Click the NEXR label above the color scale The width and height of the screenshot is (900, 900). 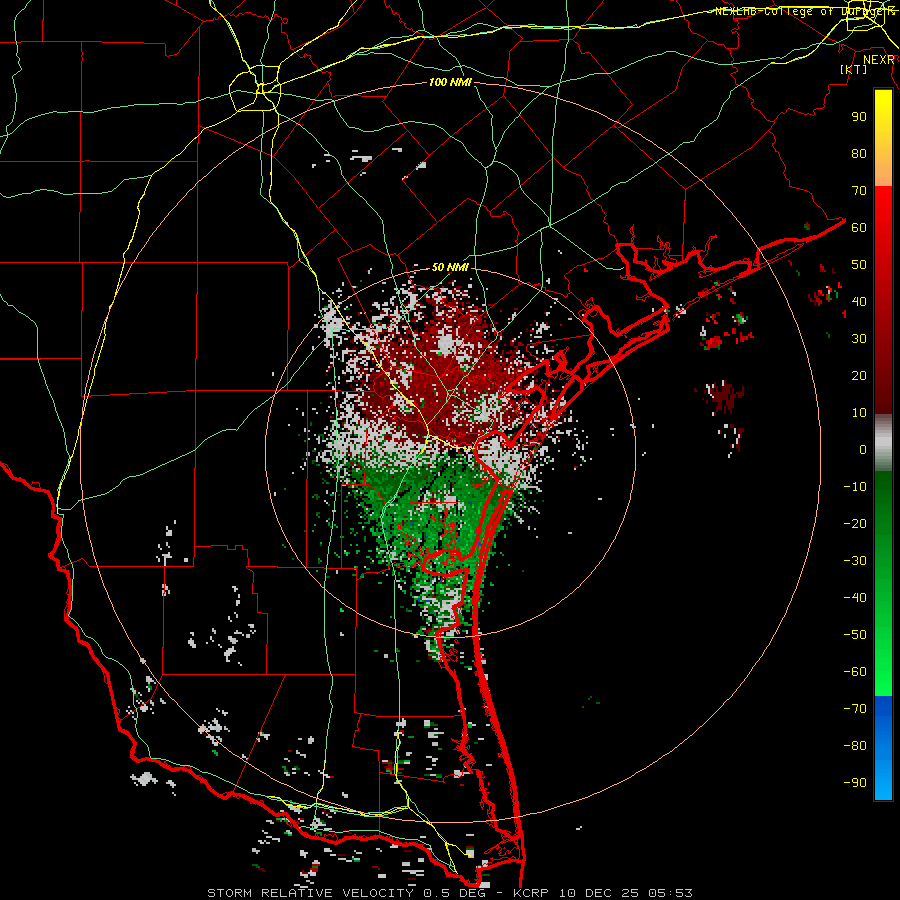pyautogui.click(x=879, y=60)
